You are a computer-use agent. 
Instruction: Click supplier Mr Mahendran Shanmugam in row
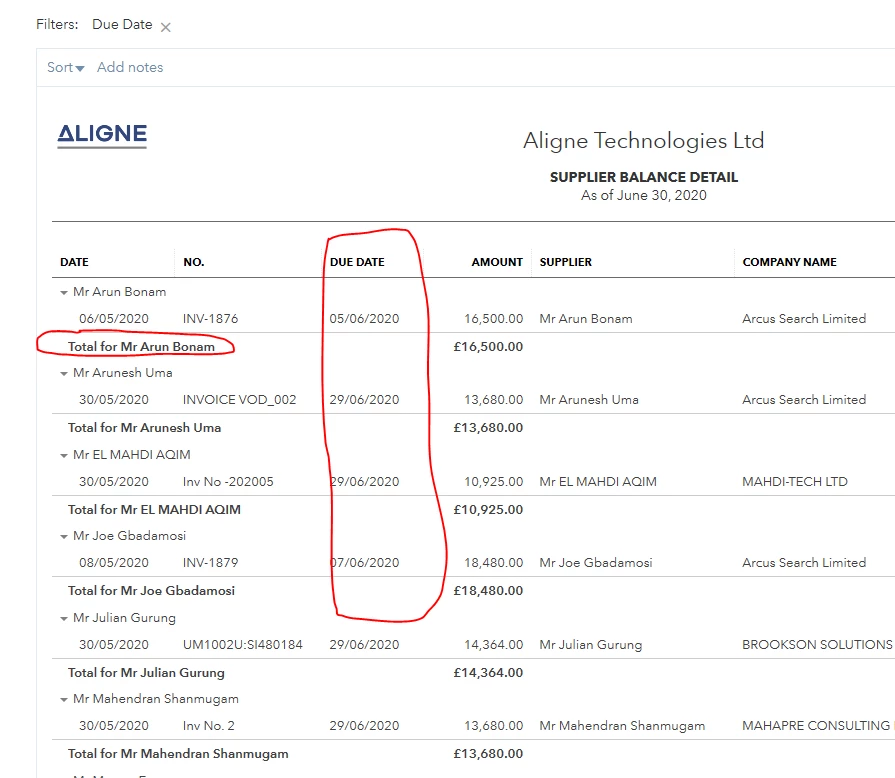(622, 726)
